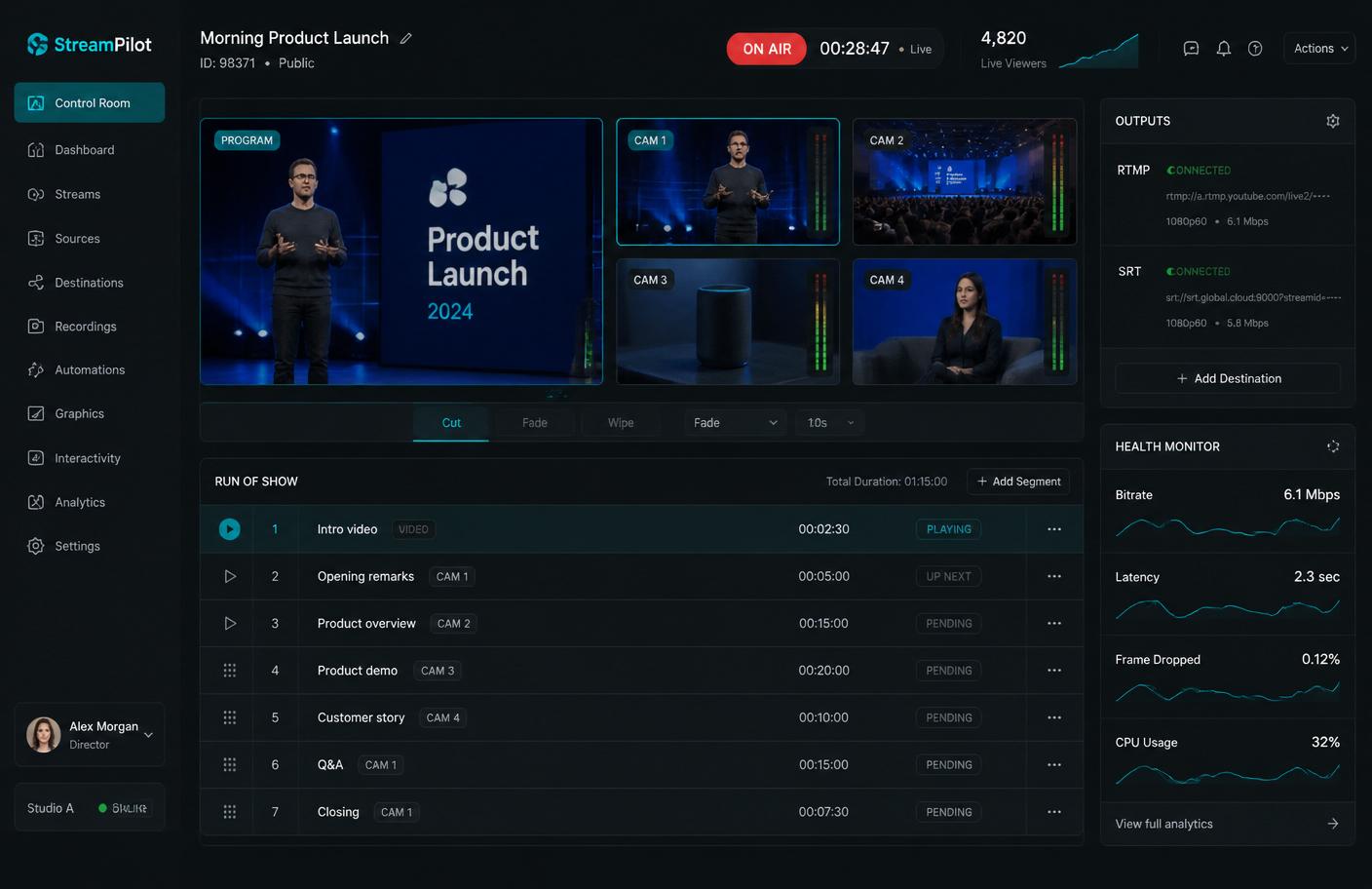The image size is (1372, 889).
Task: Select the Cut transition tab
Action: (451, 423)
